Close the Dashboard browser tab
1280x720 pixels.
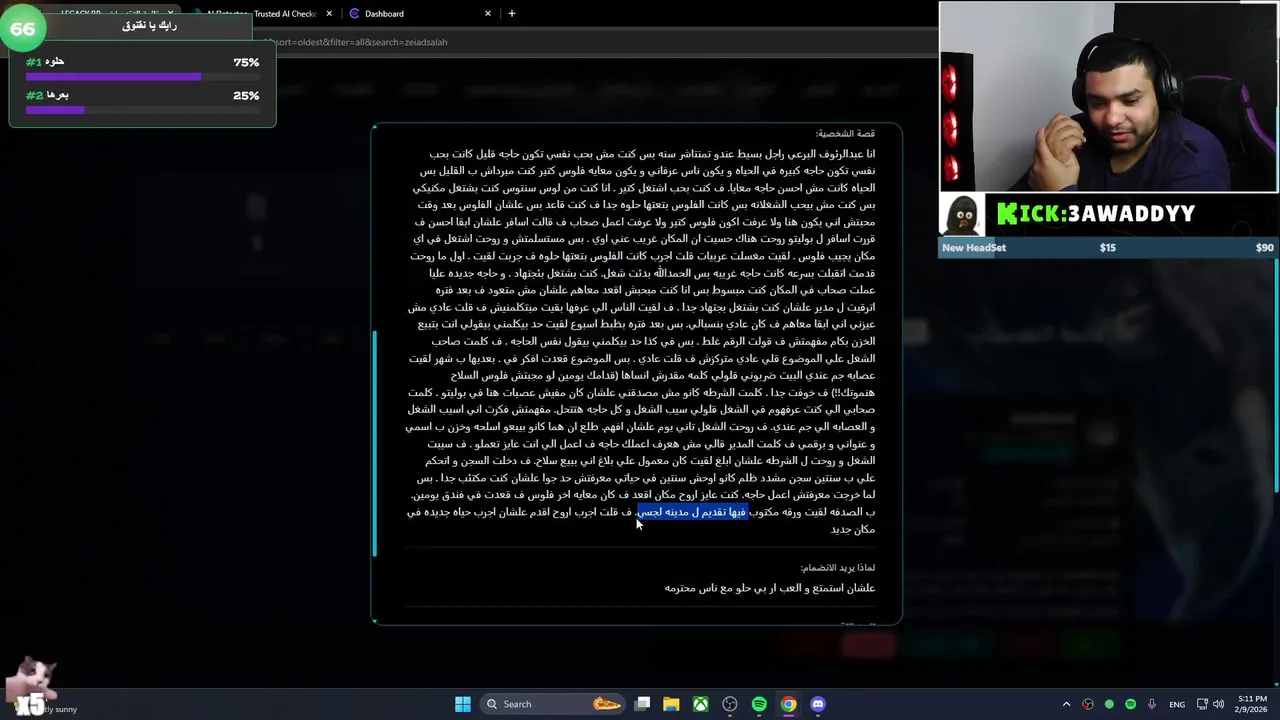coord(488,14)
